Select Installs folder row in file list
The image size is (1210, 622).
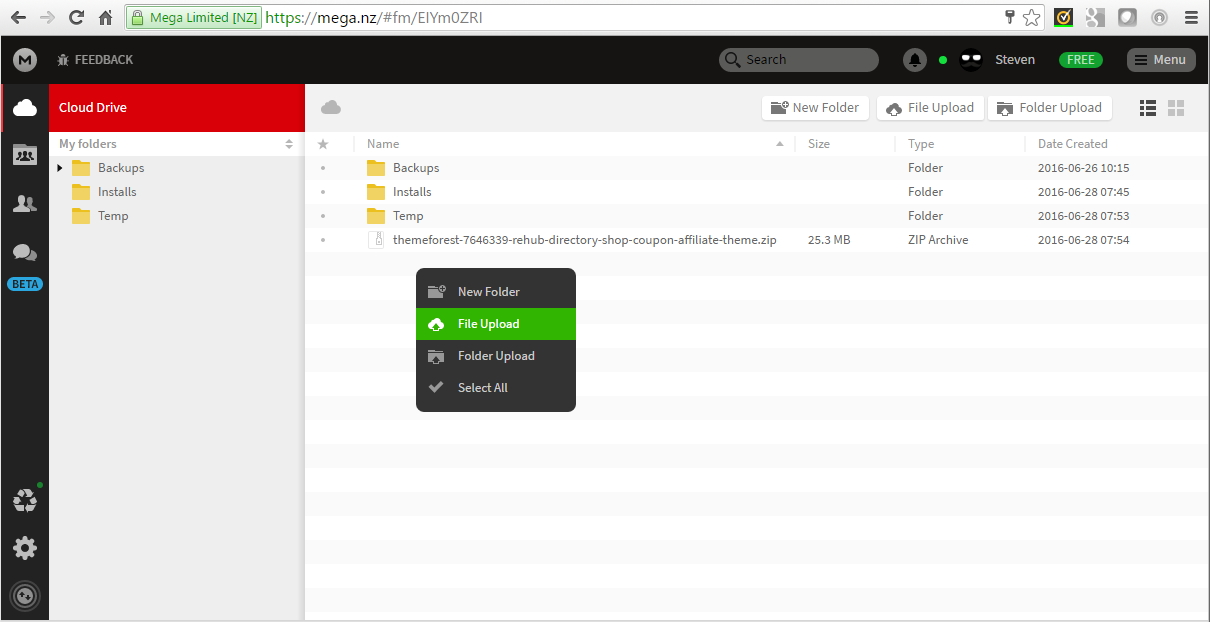click(x=757, y=192)
